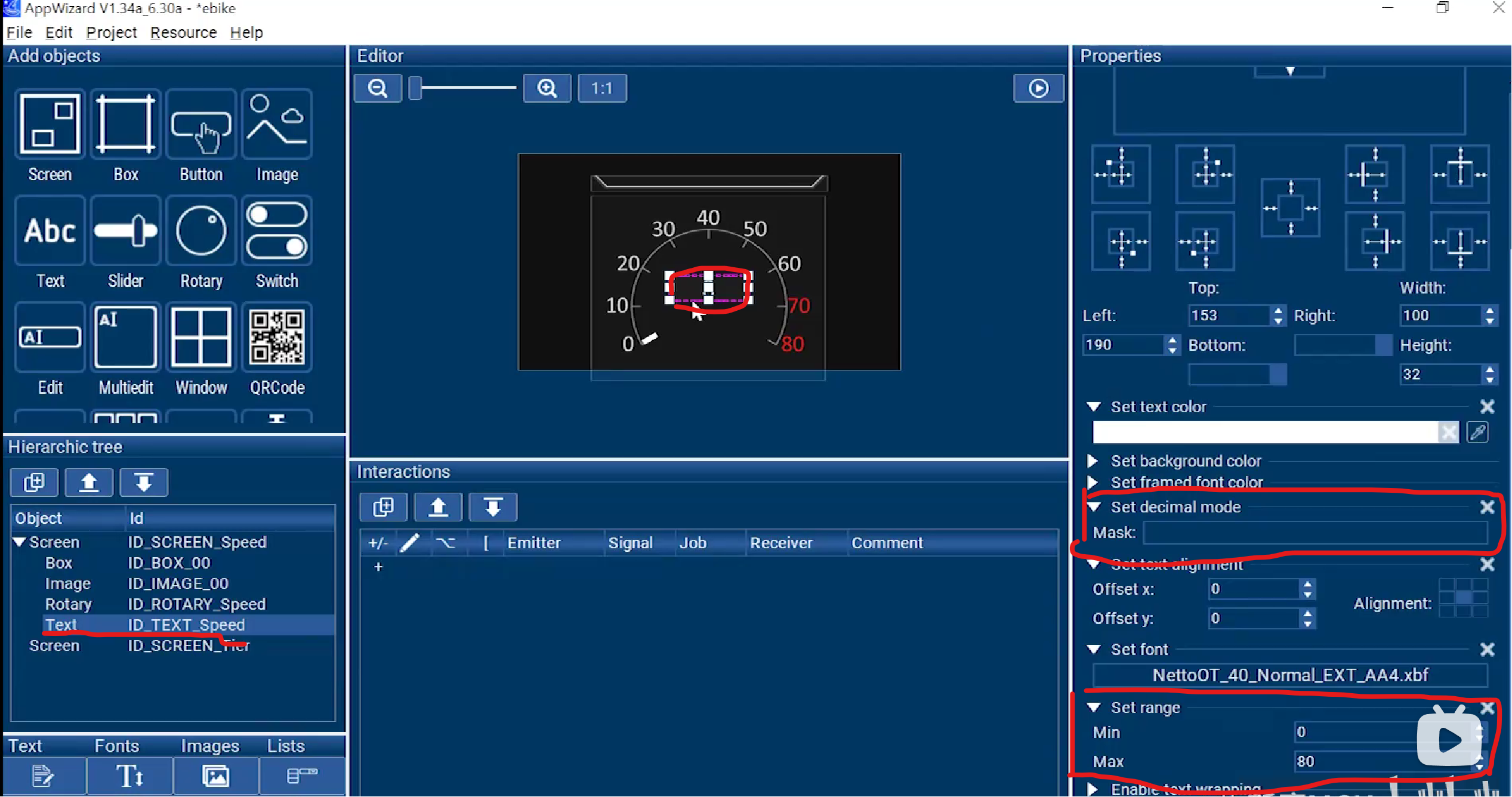Viewport: 1512px width, 797px height.
Task: Add a QRCode object
Action: point(277,337)
